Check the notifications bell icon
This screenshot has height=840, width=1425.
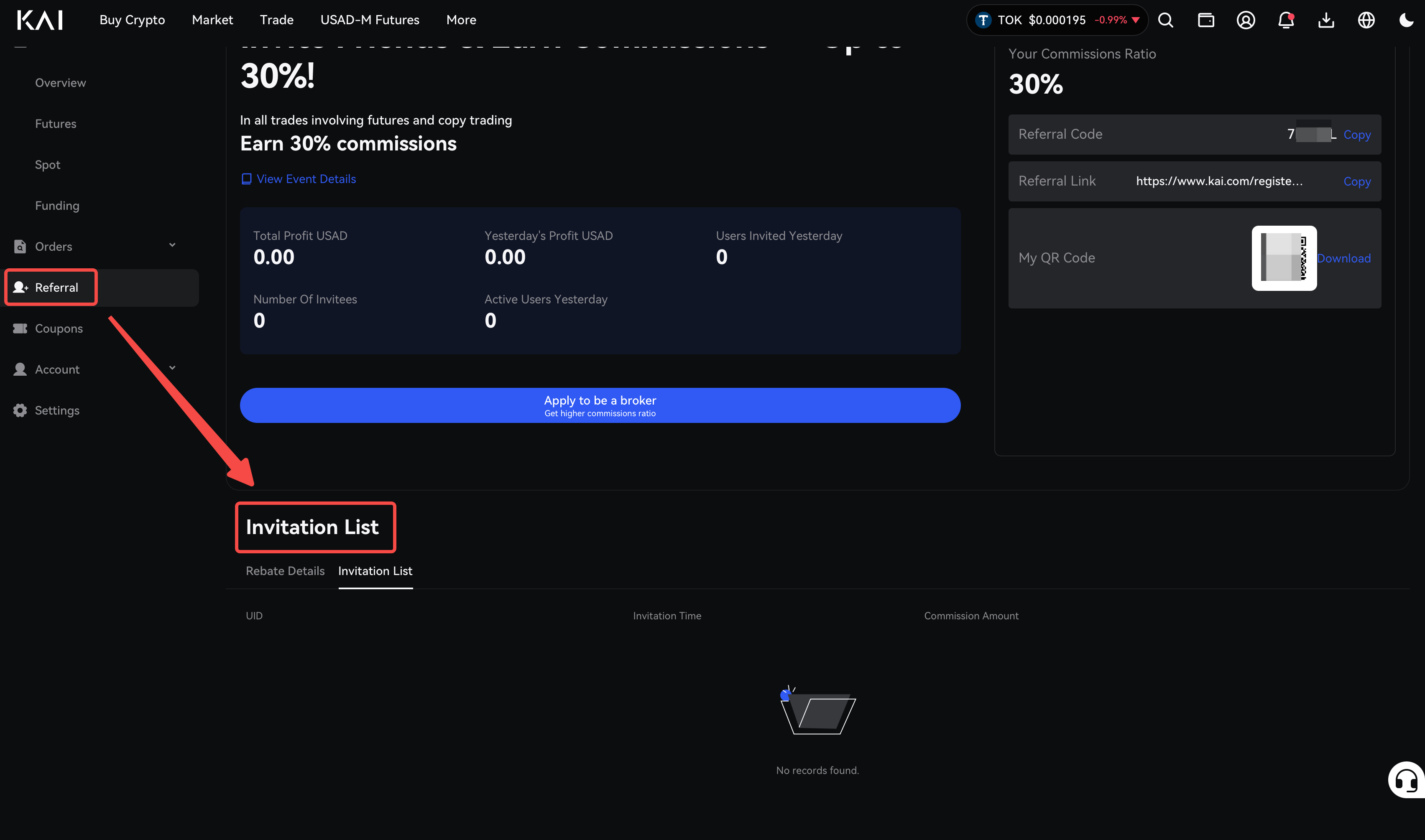(1286, 20)
